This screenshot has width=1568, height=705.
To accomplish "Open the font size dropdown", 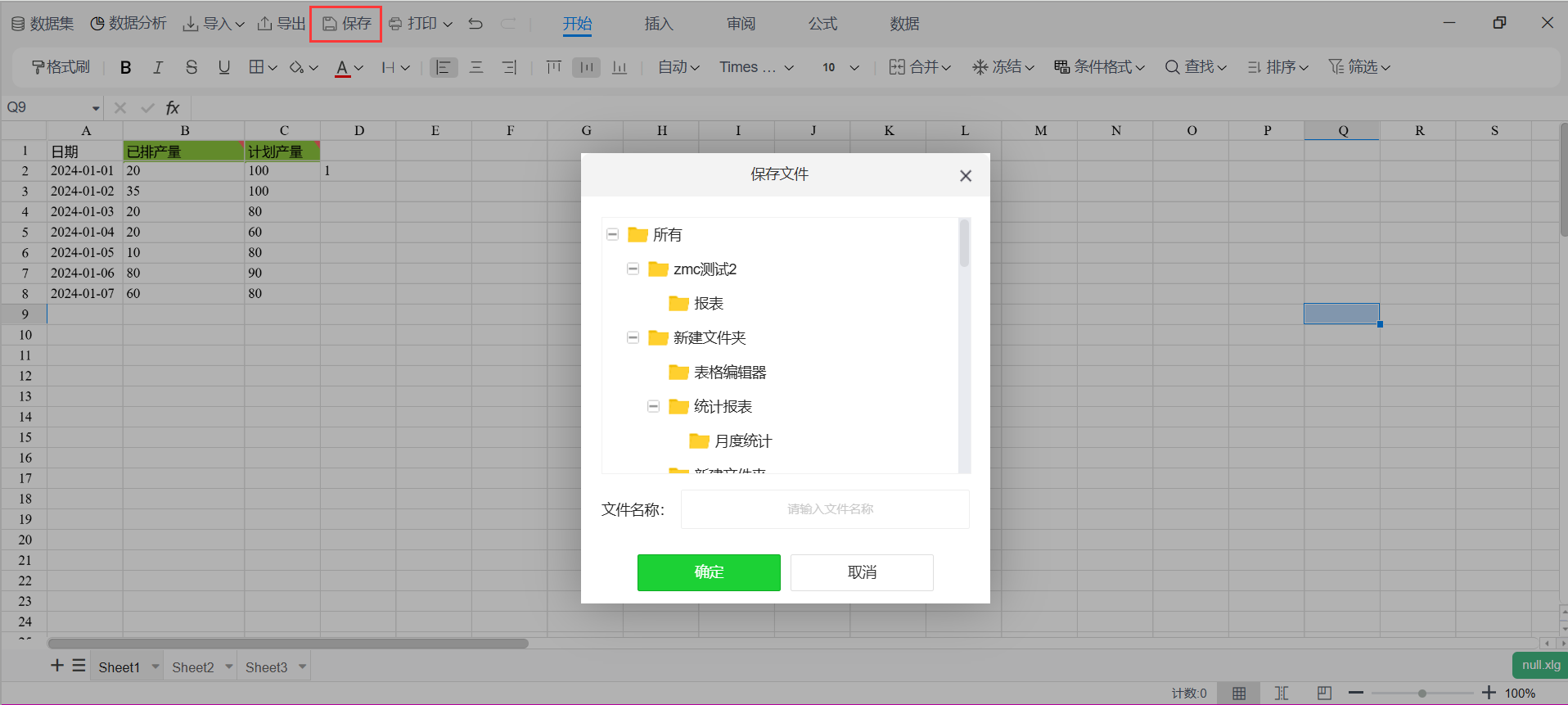I will point(840,67).
